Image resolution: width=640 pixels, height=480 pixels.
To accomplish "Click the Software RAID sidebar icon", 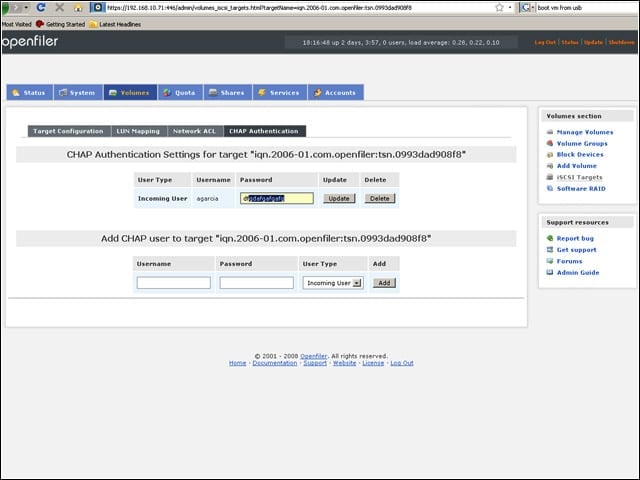I will 550,188.
